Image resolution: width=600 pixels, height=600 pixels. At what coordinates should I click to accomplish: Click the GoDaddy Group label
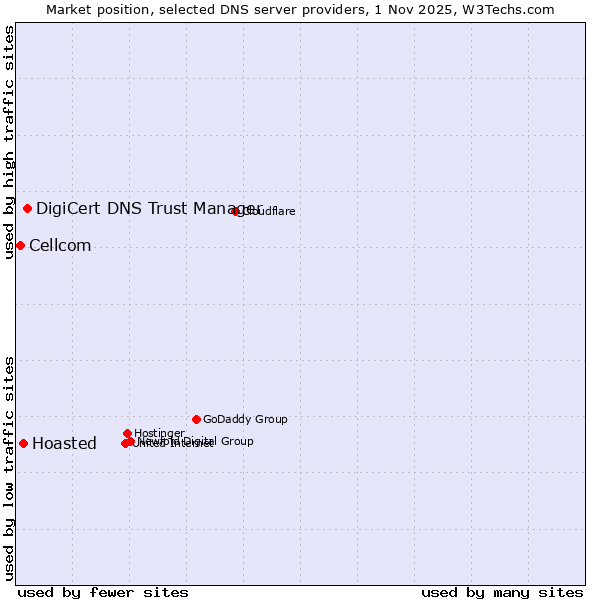(x=245, y=420)
